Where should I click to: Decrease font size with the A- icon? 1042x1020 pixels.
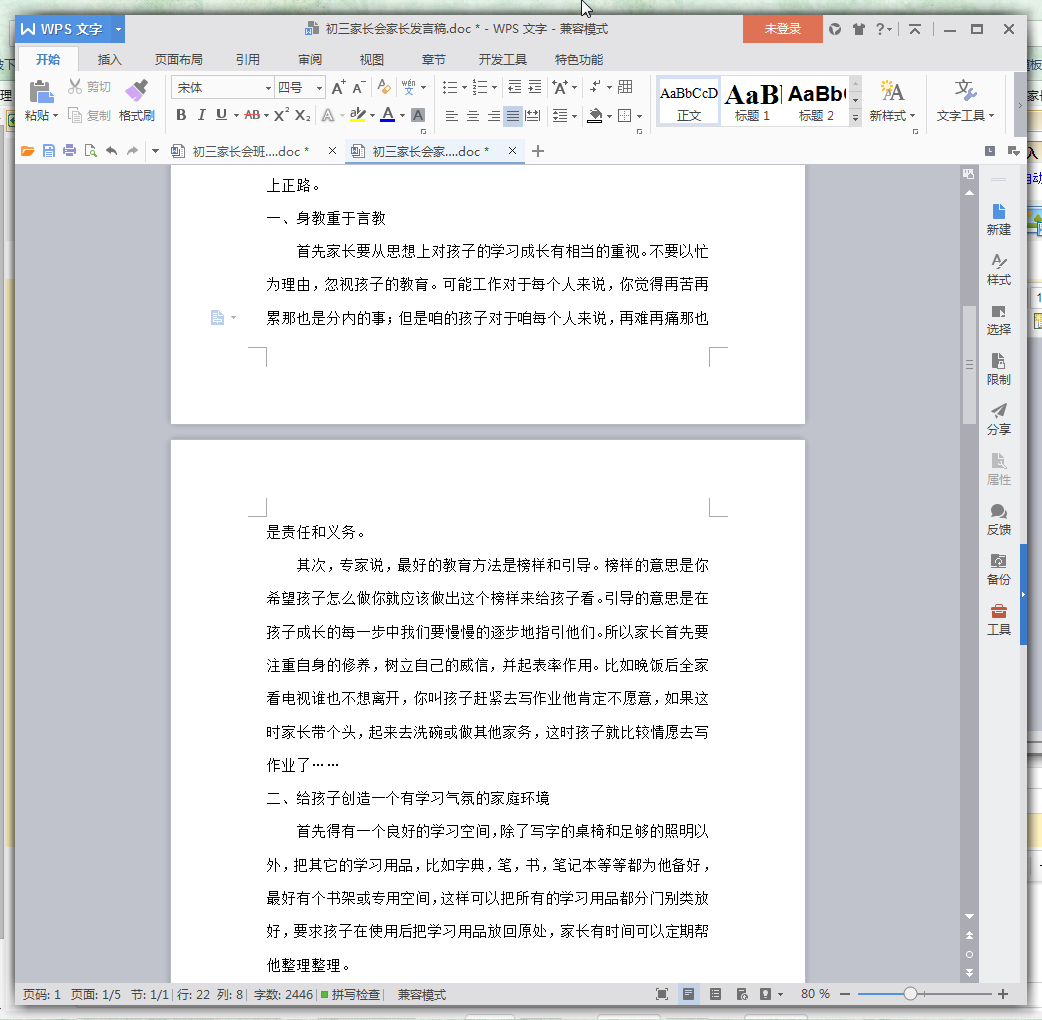pyautogui.click(x=359, y=87)
